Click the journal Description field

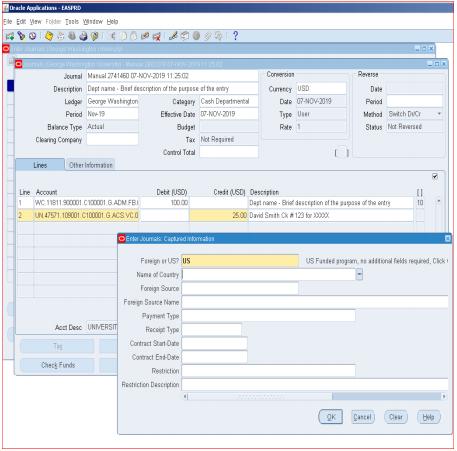point(172,89)
